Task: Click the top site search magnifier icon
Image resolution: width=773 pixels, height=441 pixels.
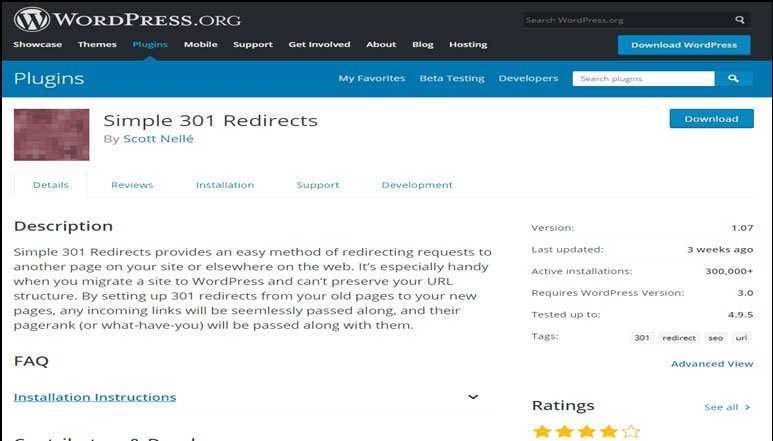Action: click(x=739, y=20)
